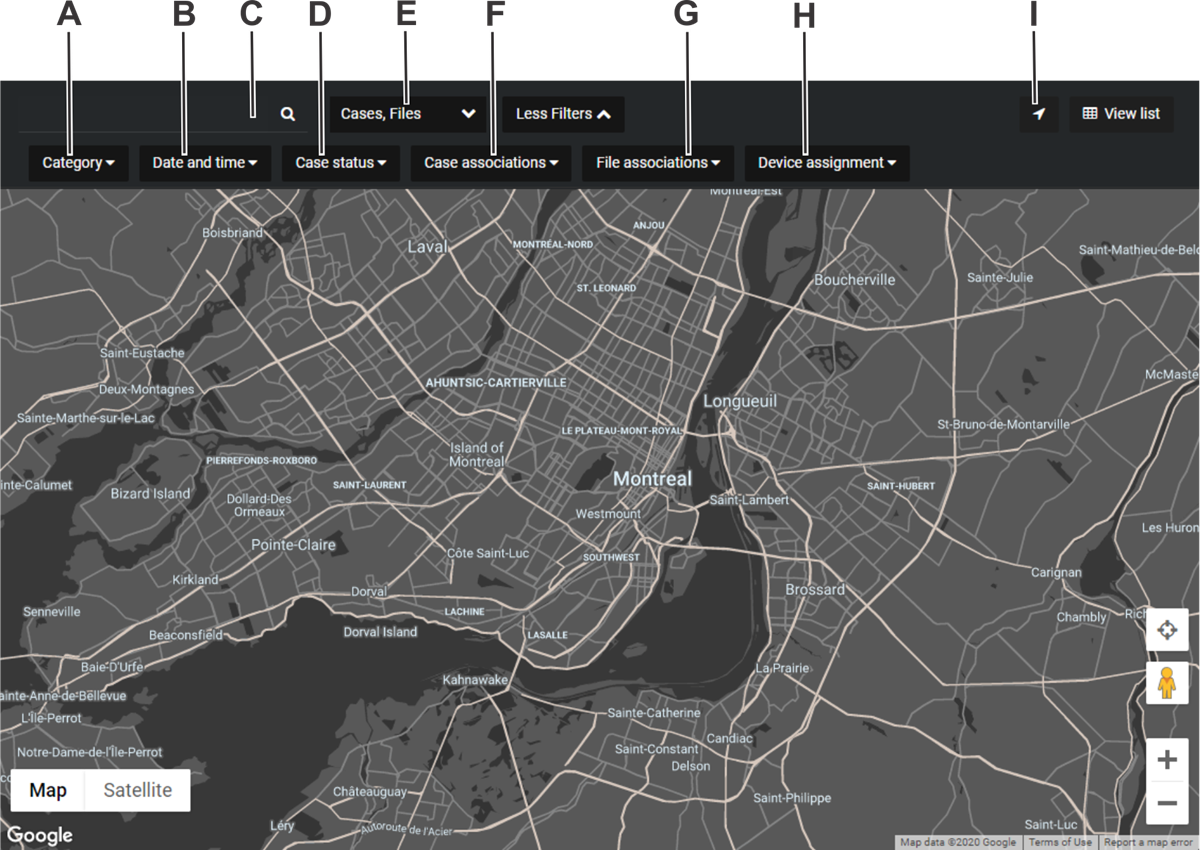Click into the search text field
This screenshot has height=850, width=1200.
coord(145,114)
